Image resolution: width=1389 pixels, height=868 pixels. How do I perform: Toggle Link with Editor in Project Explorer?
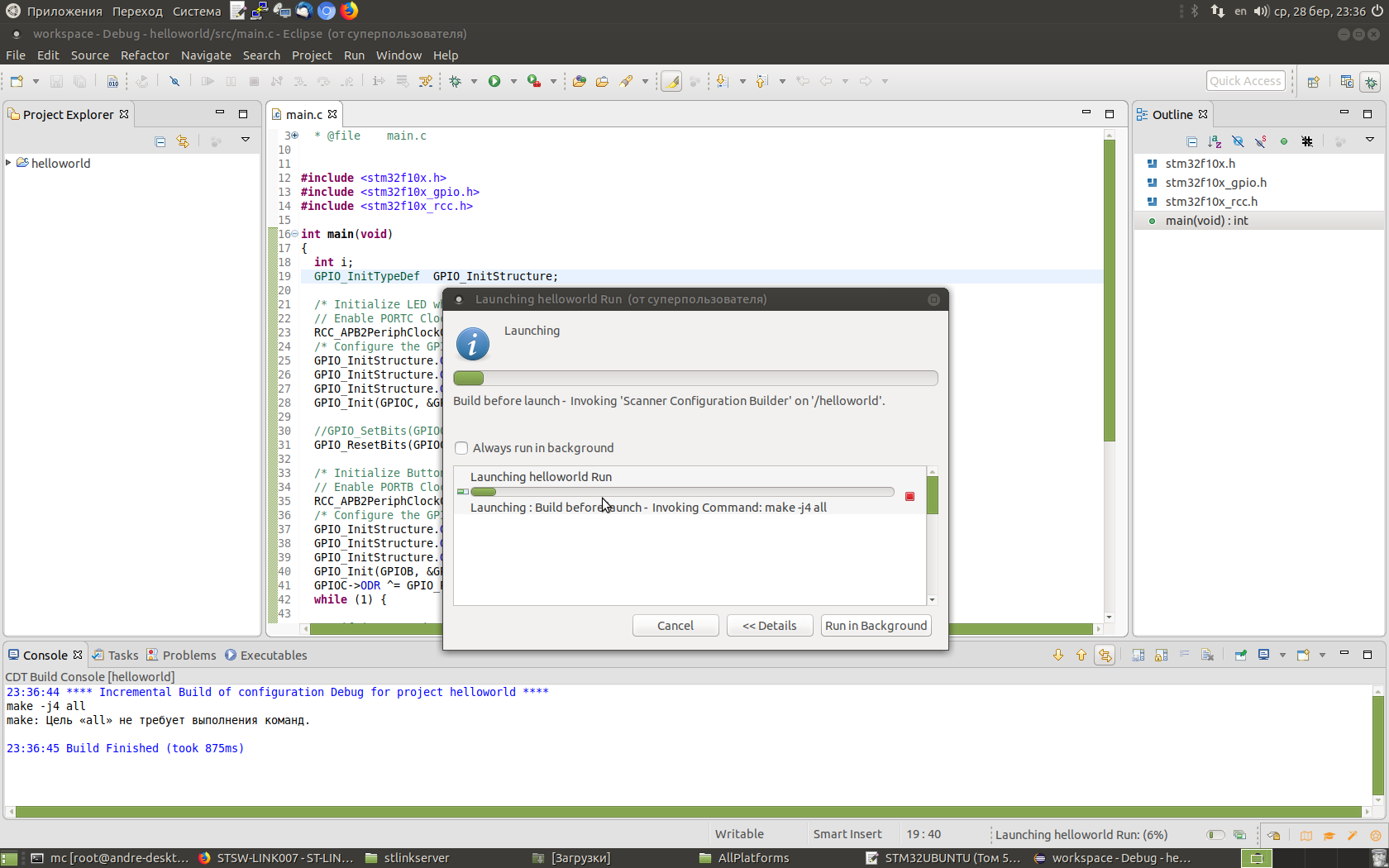point(183,141)
